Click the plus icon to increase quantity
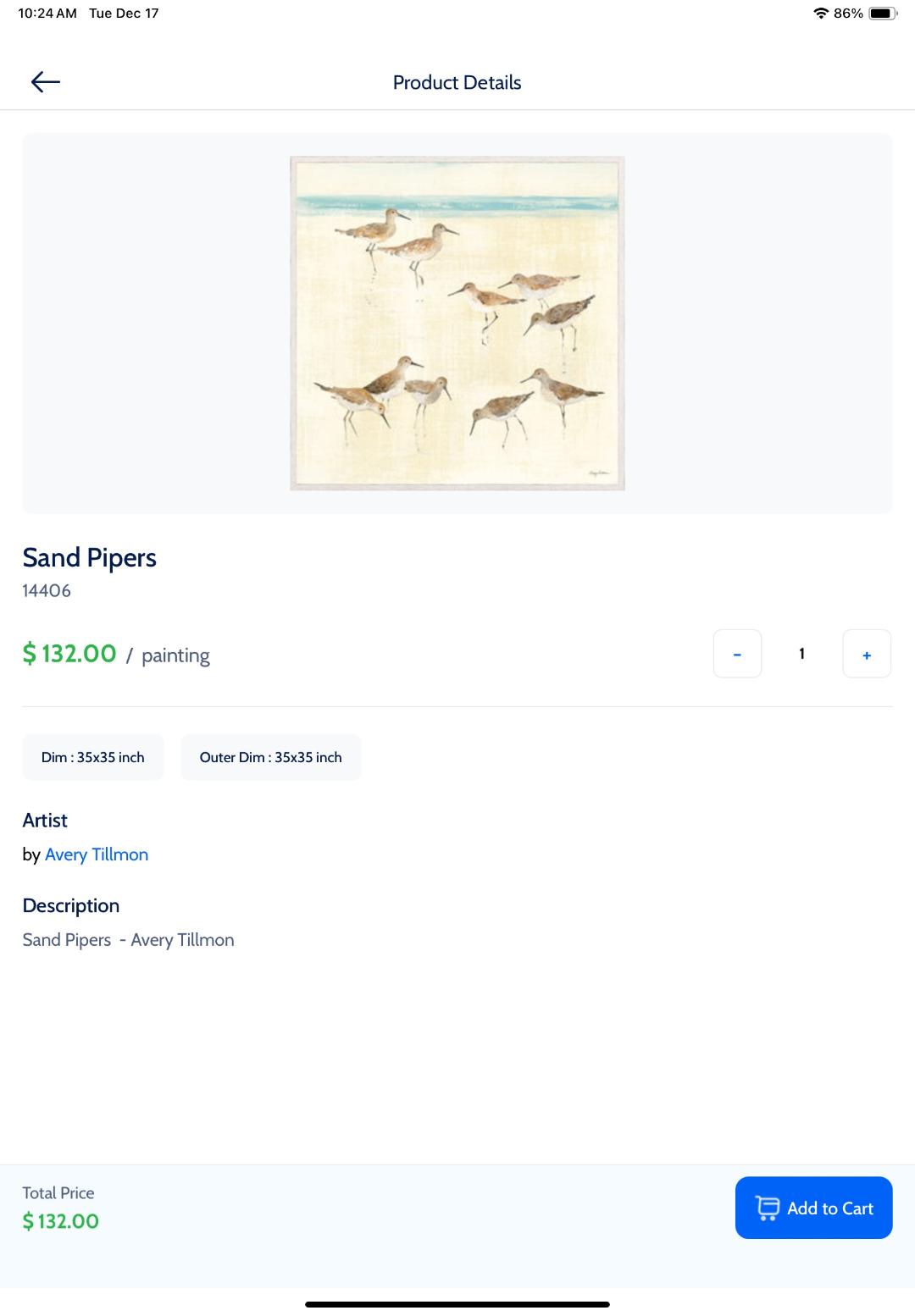This screenshot has width=915, height=1316. [866, 653]
